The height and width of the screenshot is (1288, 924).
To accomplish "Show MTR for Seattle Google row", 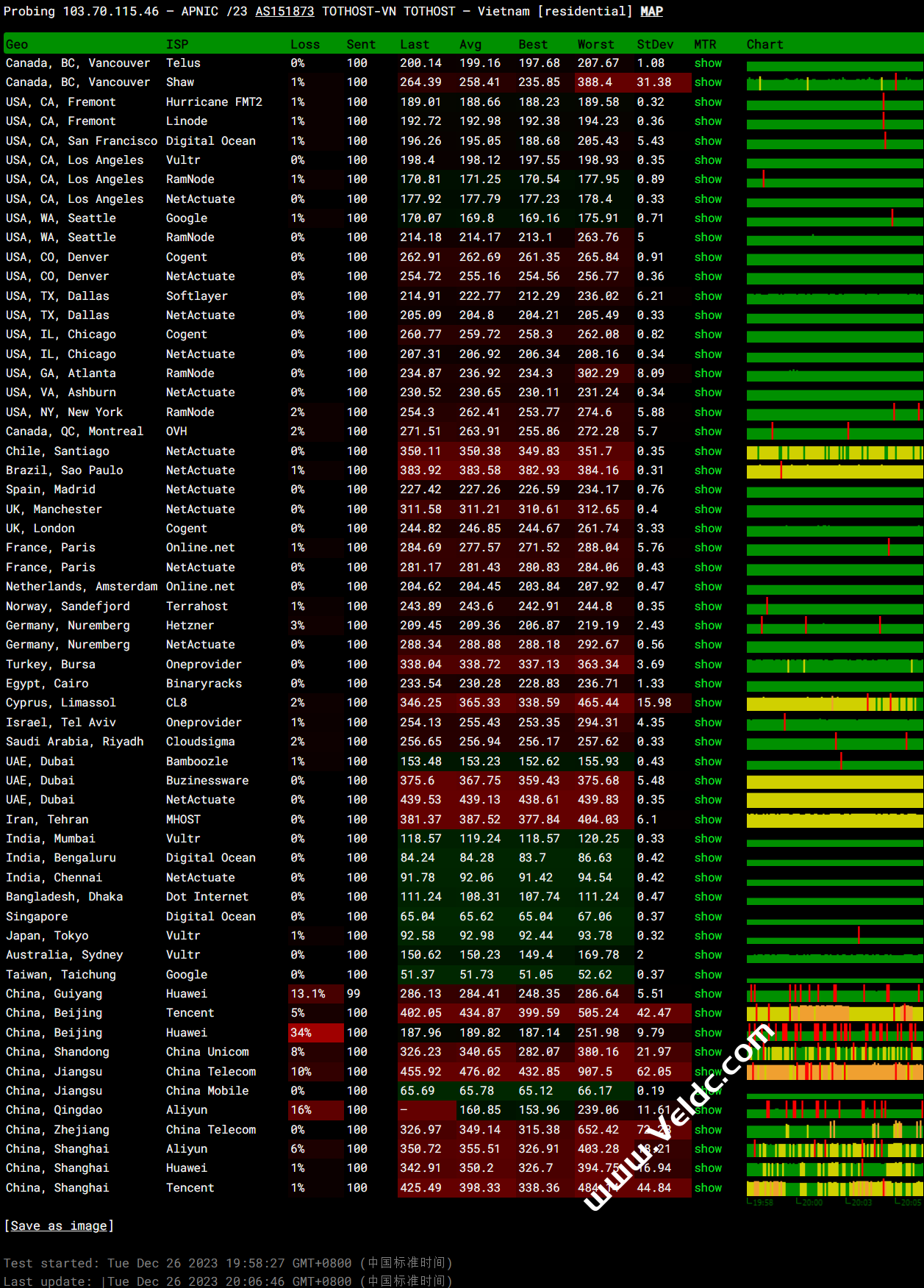I will [708, 218].
